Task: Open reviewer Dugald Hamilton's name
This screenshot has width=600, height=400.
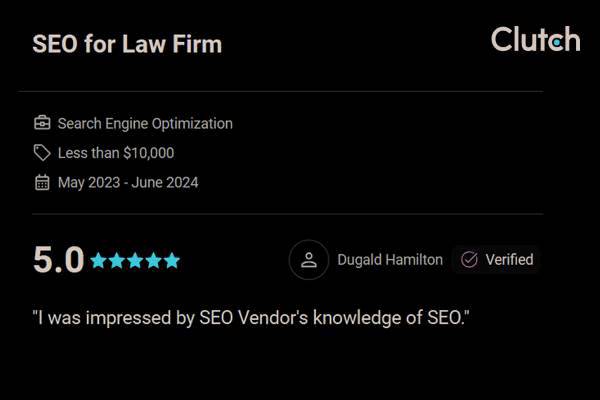Action: click(x=390, y=260)
